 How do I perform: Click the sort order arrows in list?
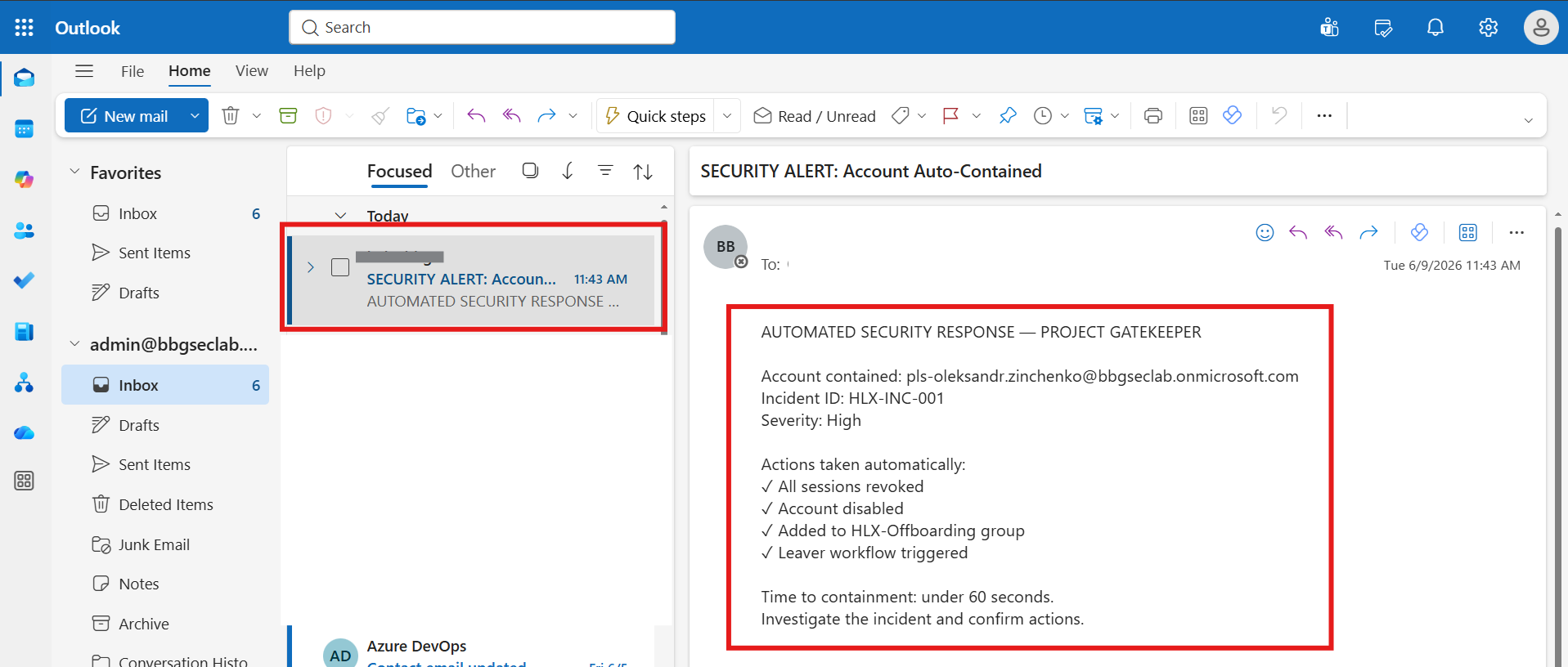643,171
